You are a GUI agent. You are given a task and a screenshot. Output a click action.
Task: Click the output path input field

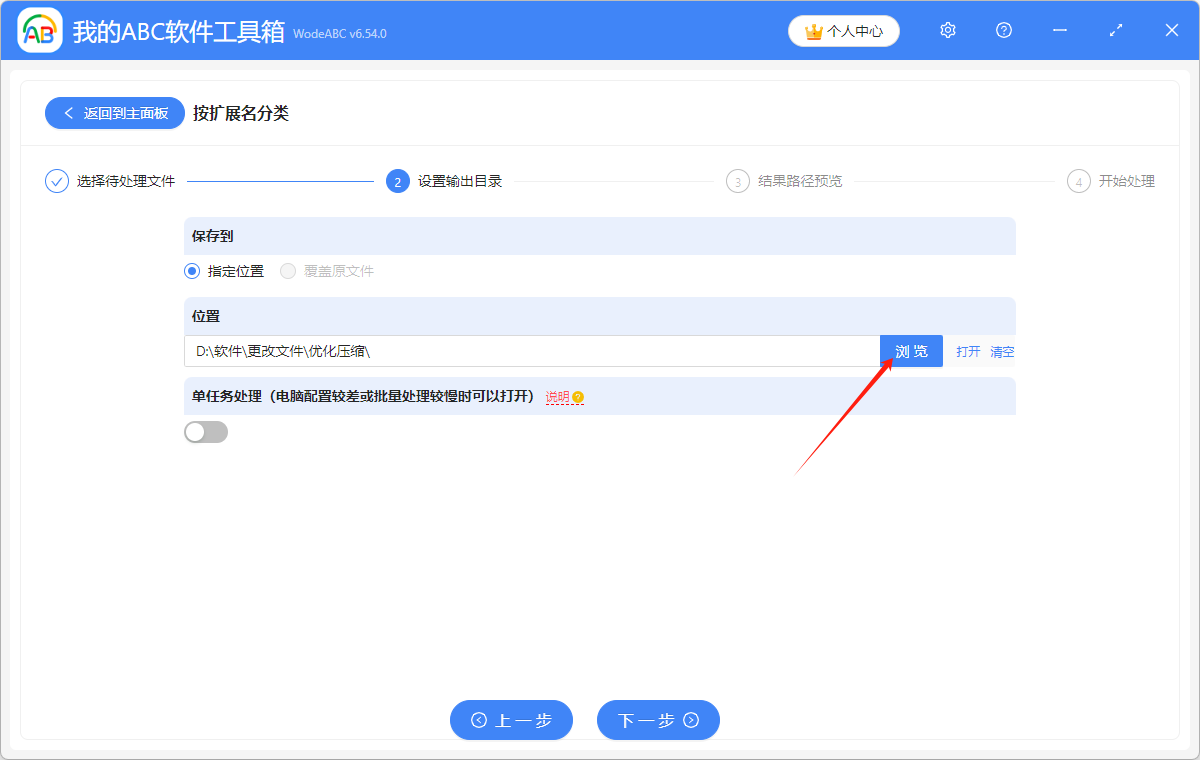500,351
